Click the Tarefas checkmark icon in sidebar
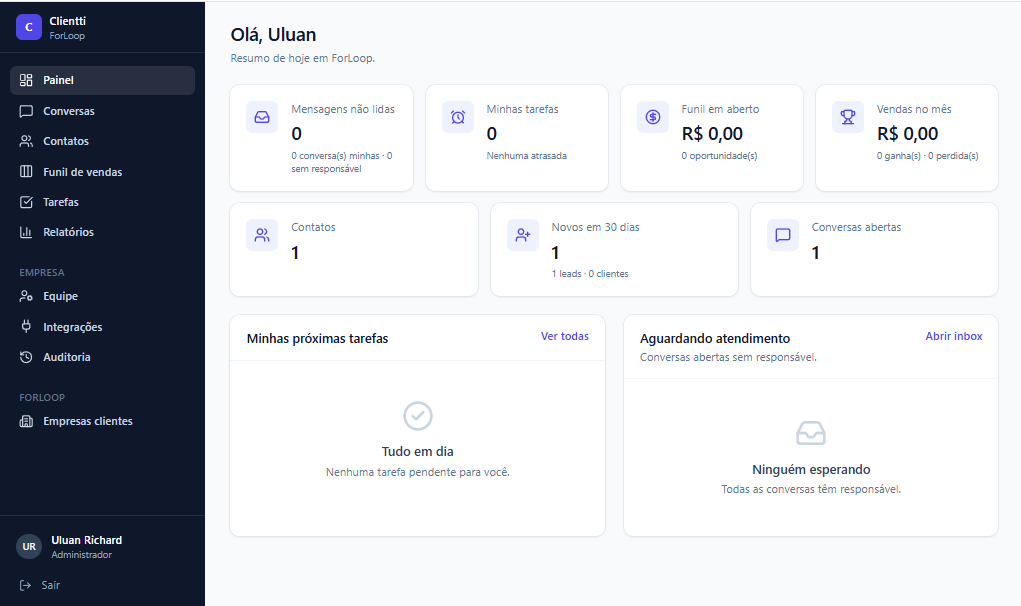 (x=26, y=202)
